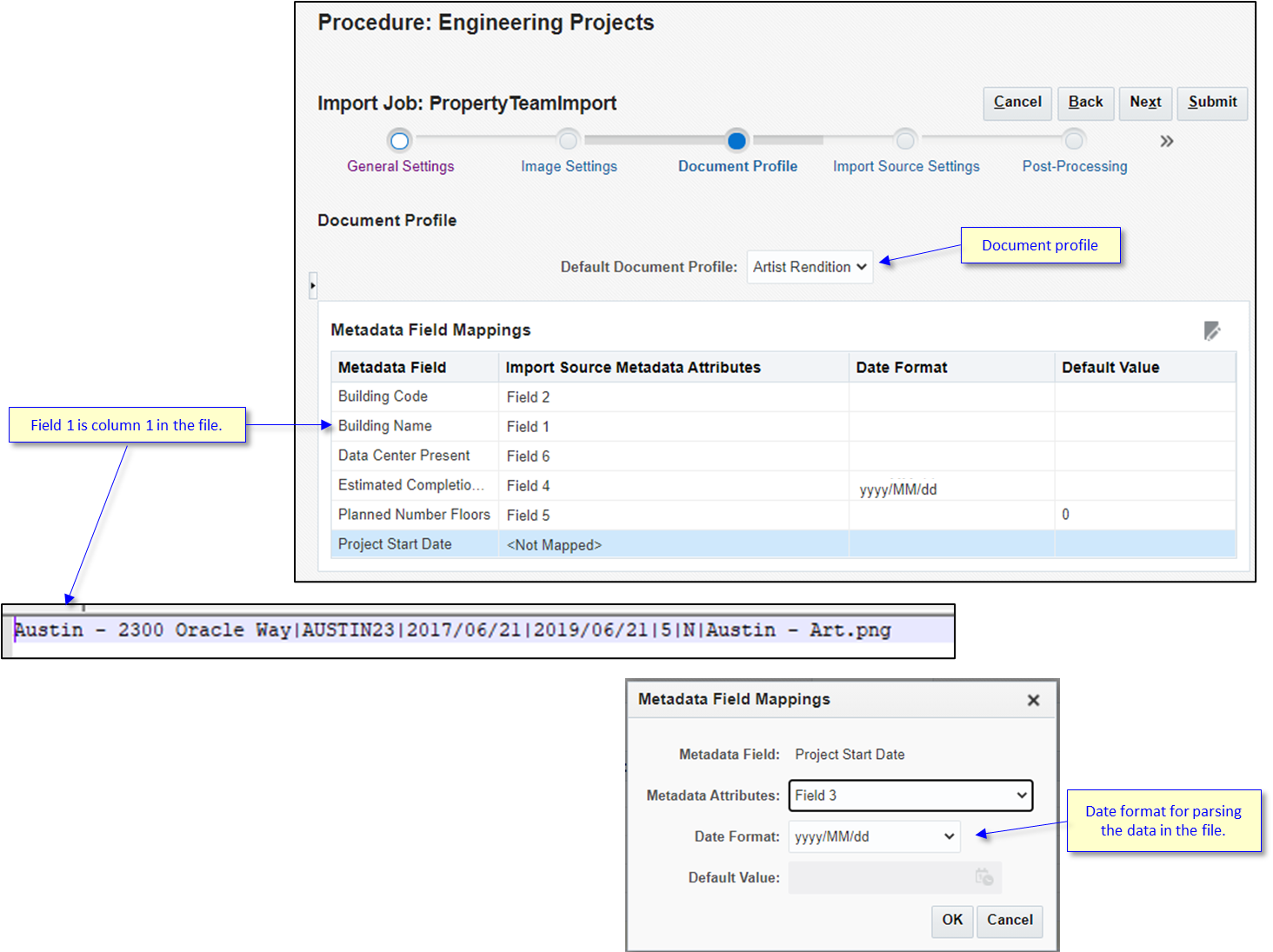The width and height of the screenshot is (1273, 952).
Task: Collapse the left side panel arrow
Action: (x=312, y=284)
